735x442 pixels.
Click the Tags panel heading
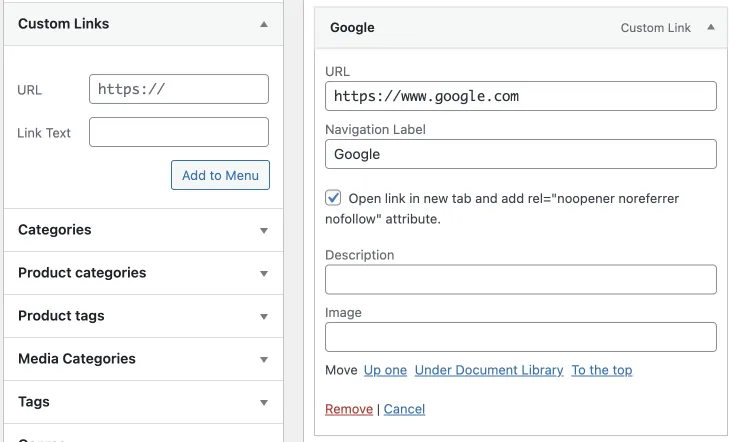click(34, 402)
